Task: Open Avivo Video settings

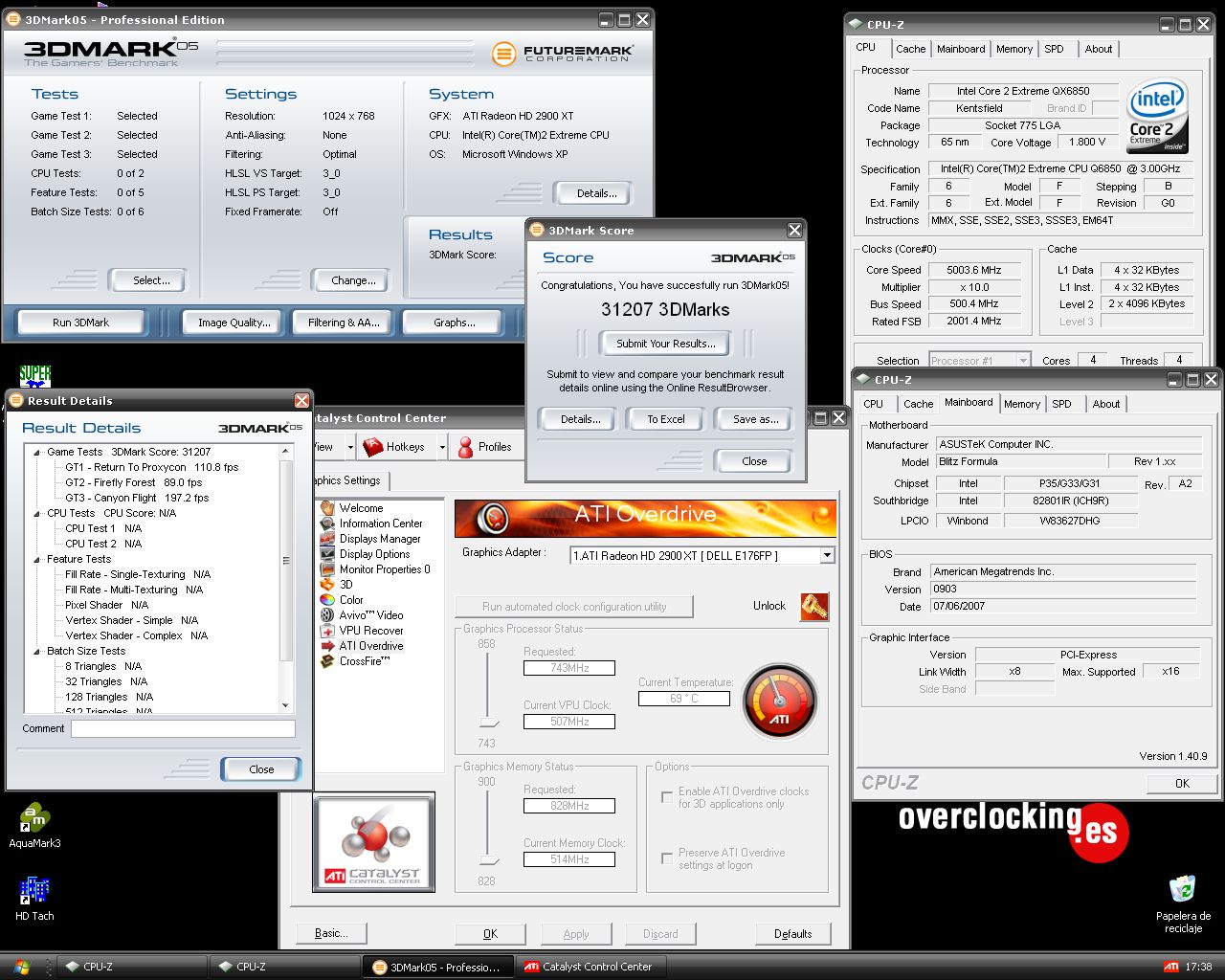Action: point(370,615)
